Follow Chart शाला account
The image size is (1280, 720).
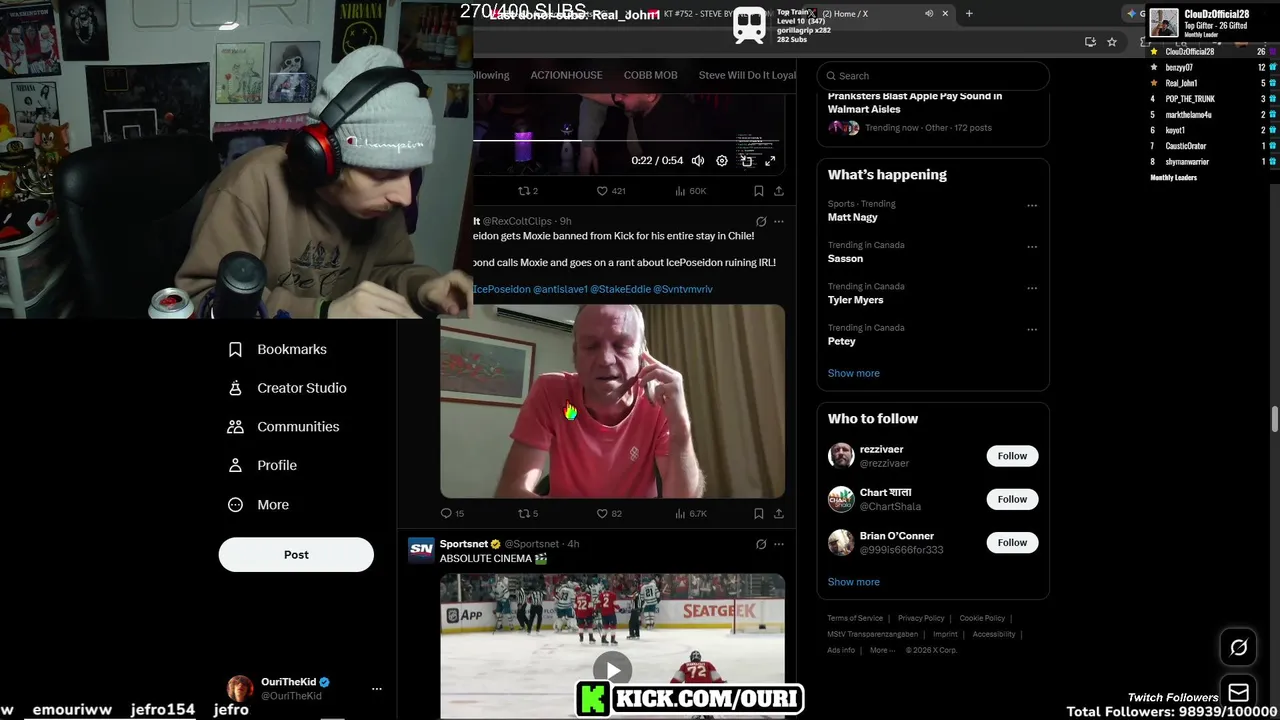(x=1012, y=499)
